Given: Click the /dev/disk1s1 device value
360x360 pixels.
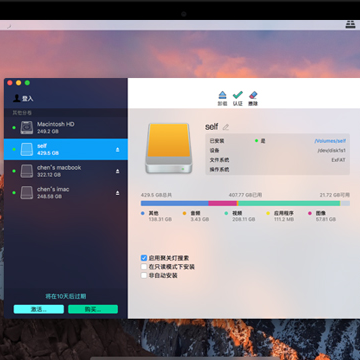Looking at the screenshot, I should point(332,151).
